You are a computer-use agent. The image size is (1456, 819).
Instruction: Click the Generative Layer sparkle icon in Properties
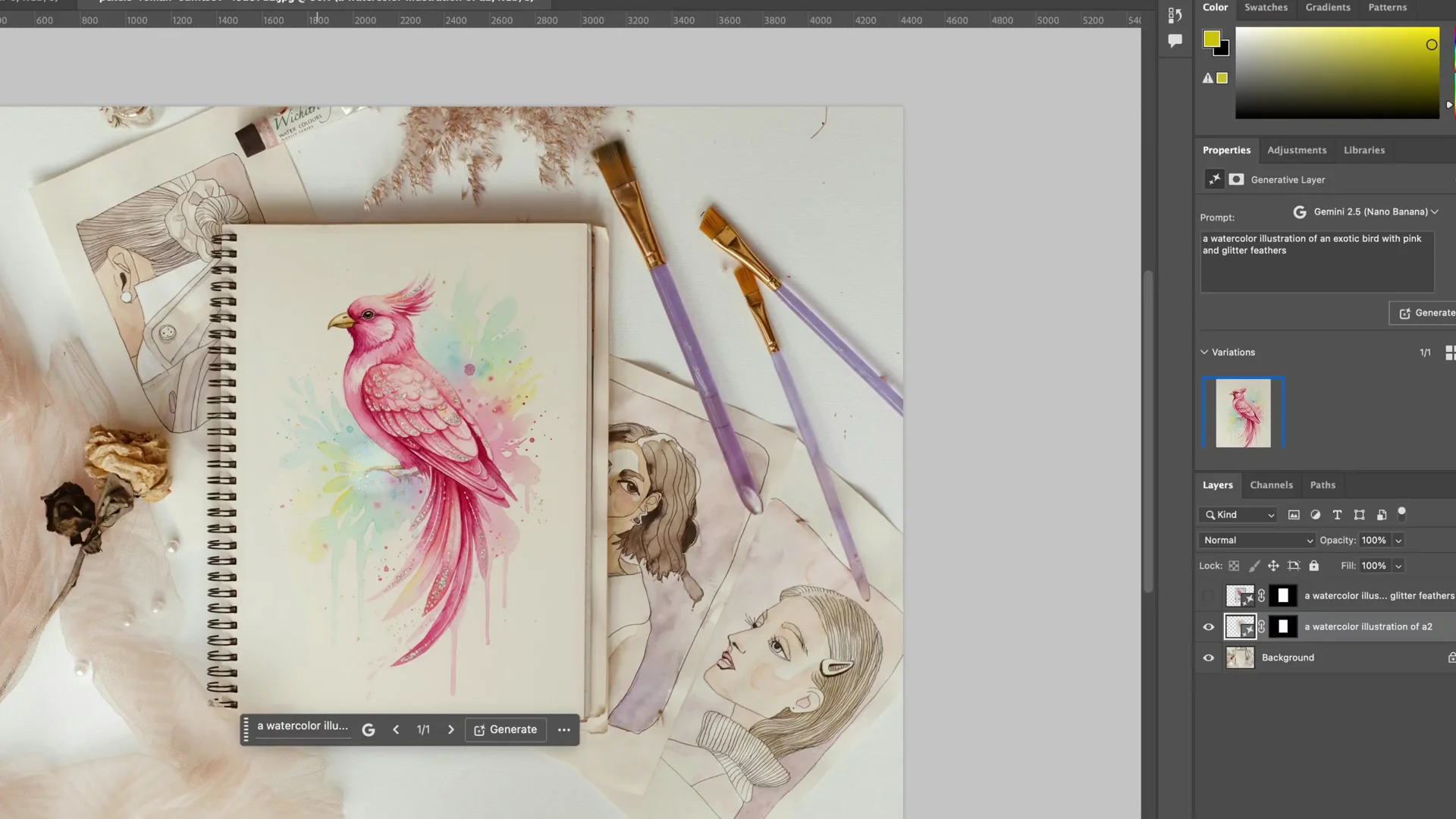click(1214, 179)
